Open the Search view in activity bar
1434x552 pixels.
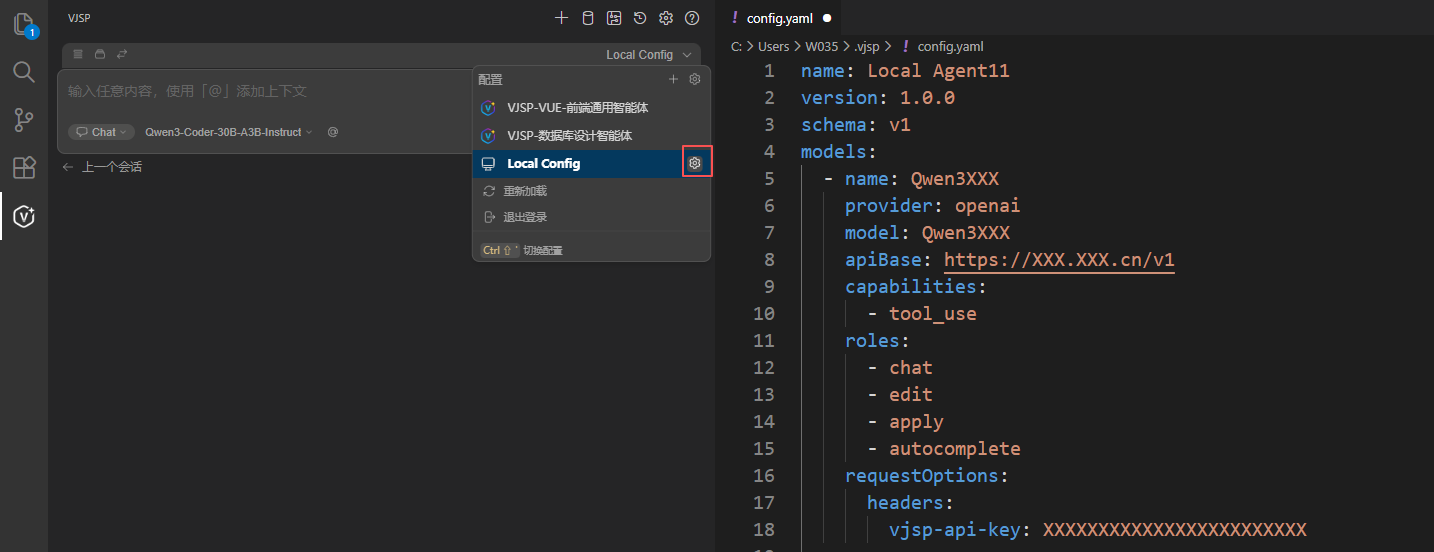click(x=24, y=72)
